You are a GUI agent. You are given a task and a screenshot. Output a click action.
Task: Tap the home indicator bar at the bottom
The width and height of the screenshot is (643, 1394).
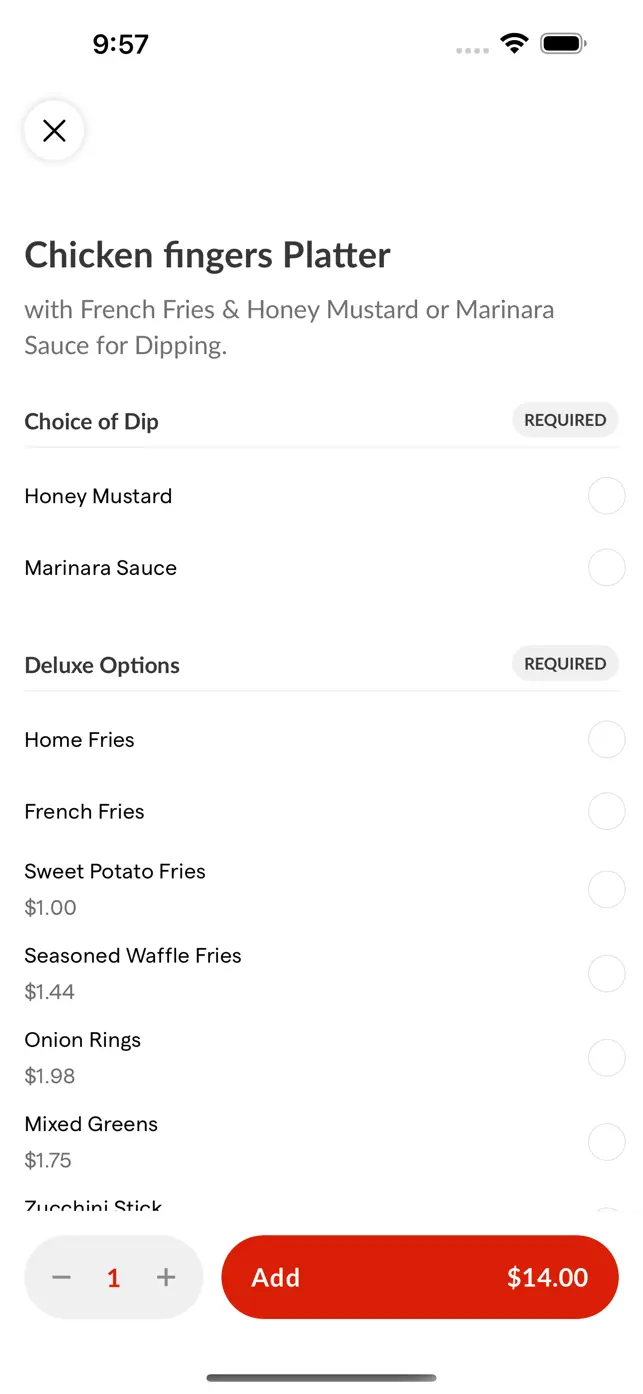(x=321, y=1376)
